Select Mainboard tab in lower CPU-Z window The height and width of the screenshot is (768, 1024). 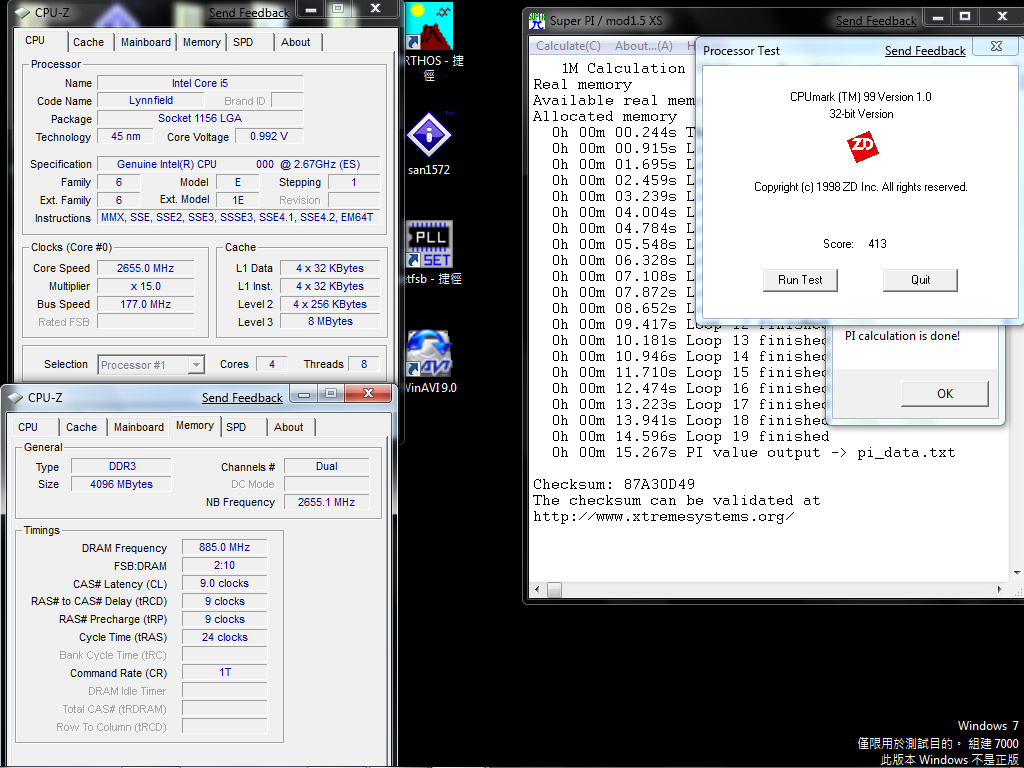138,427
